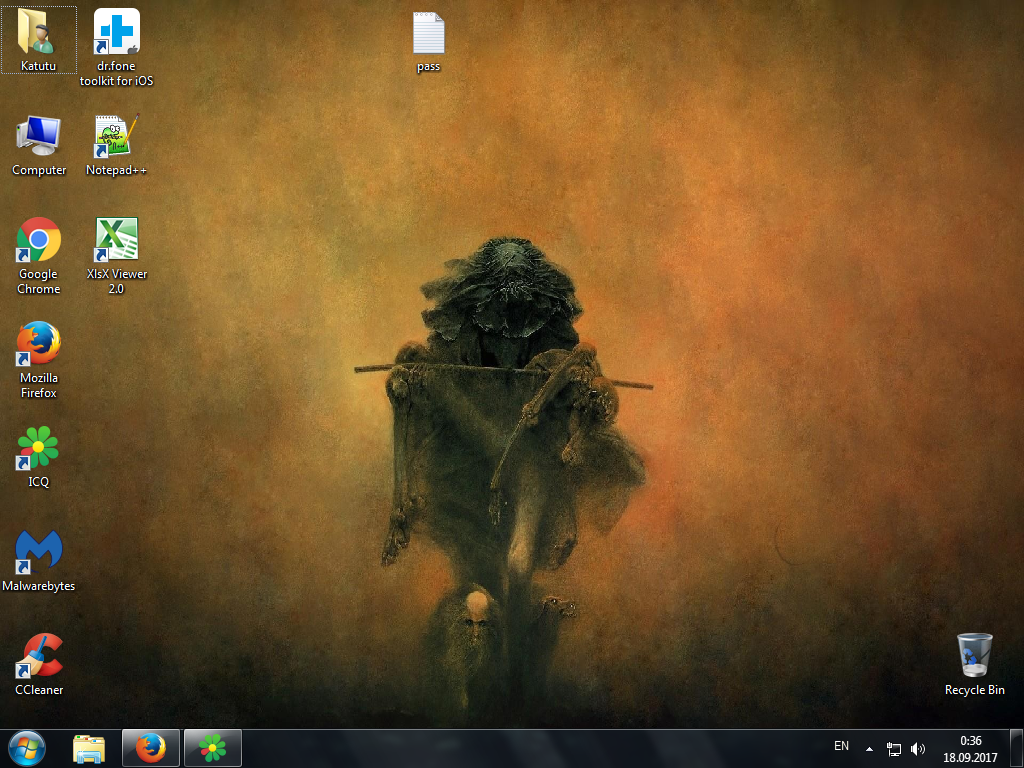Open the speaker volume control
Screen dimensions: 1024x768
click(x=918, y=748)
